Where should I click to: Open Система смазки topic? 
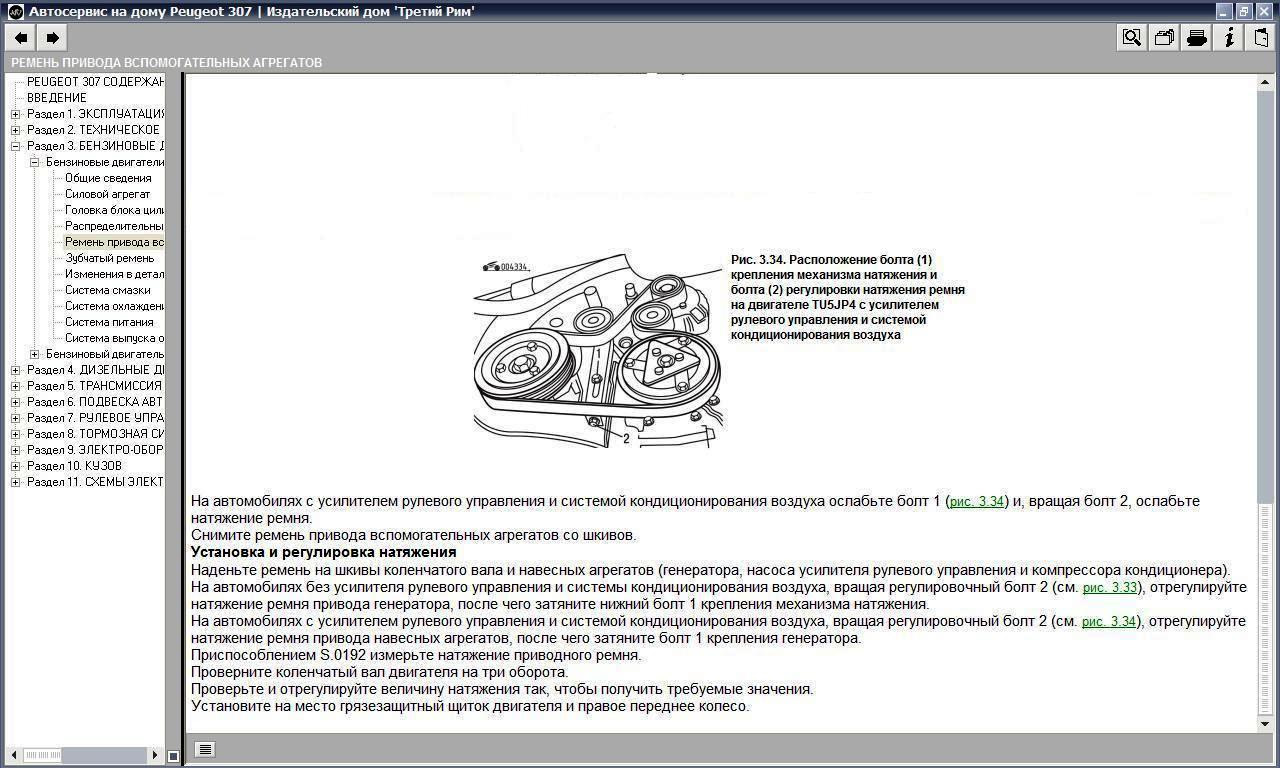[108, 290]
